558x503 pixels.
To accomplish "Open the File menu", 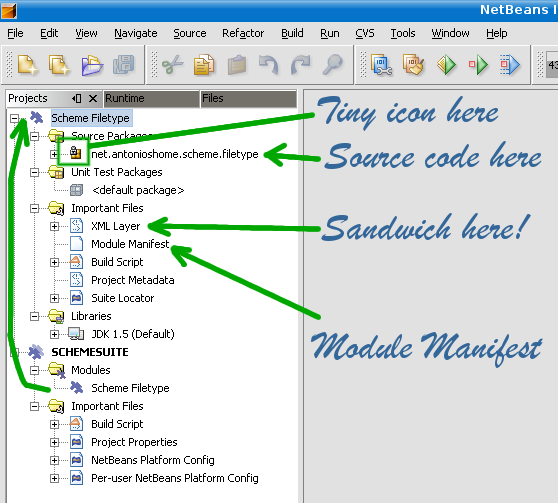I will click(x=15, y=33).
